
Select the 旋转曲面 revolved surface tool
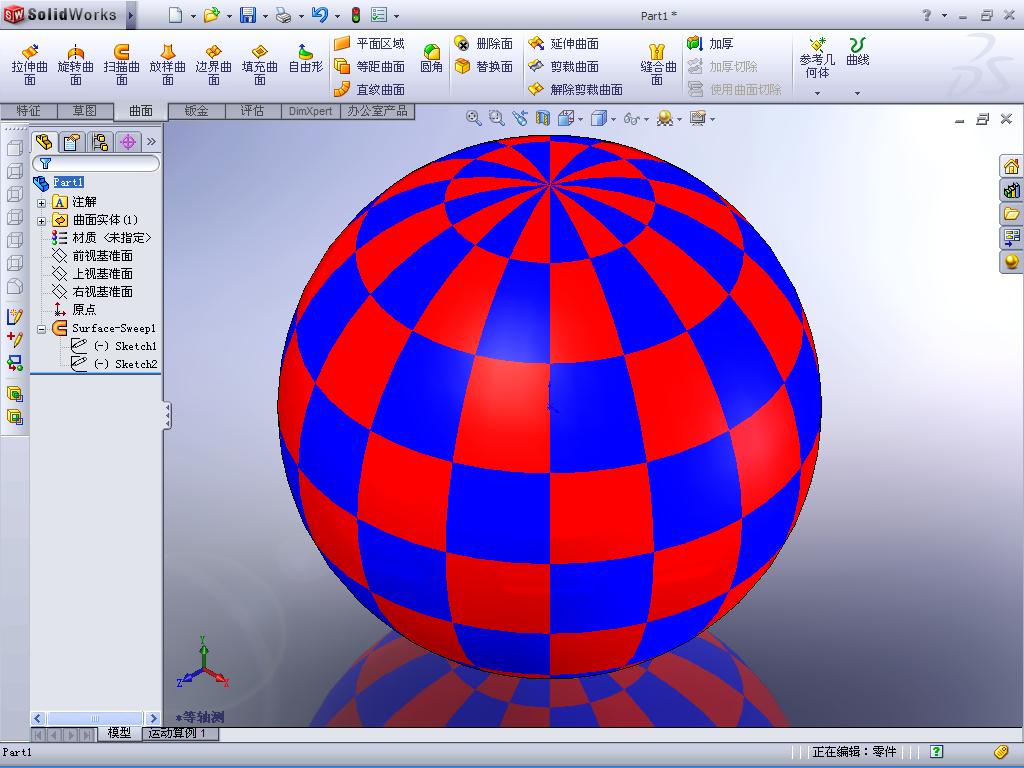76,64
